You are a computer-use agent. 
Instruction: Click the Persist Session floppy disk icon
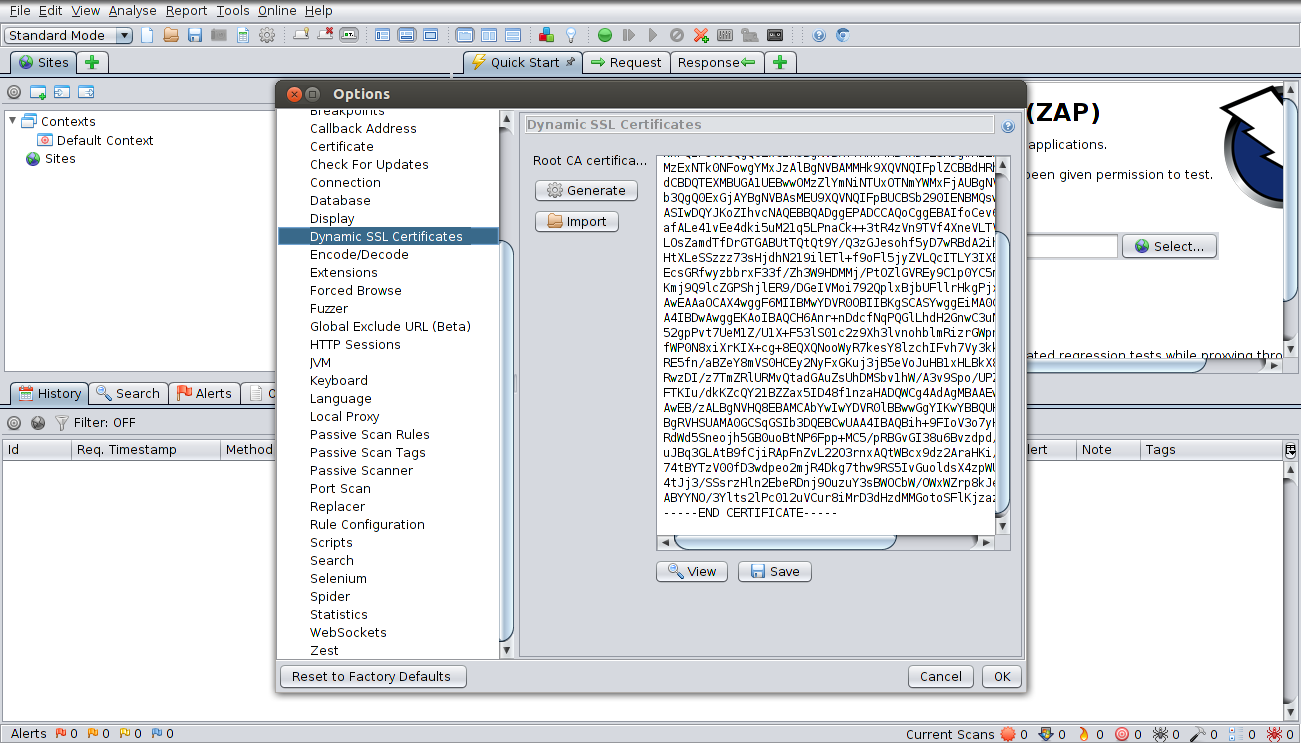pos(195,35)
